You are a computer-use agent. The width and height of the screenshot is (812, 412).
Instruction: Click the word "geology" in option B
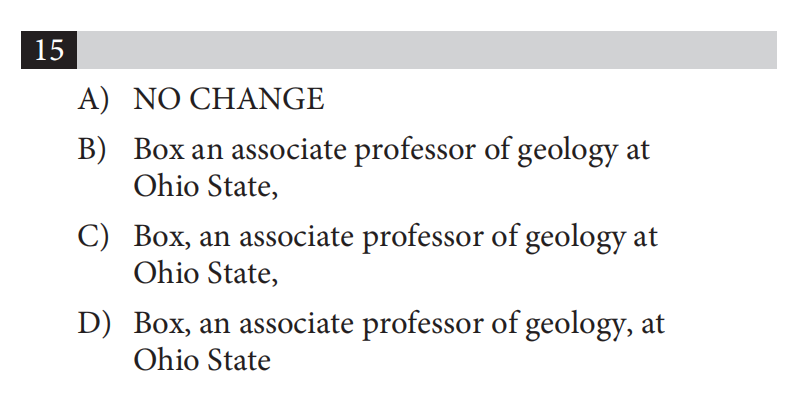tap(568, 152)
